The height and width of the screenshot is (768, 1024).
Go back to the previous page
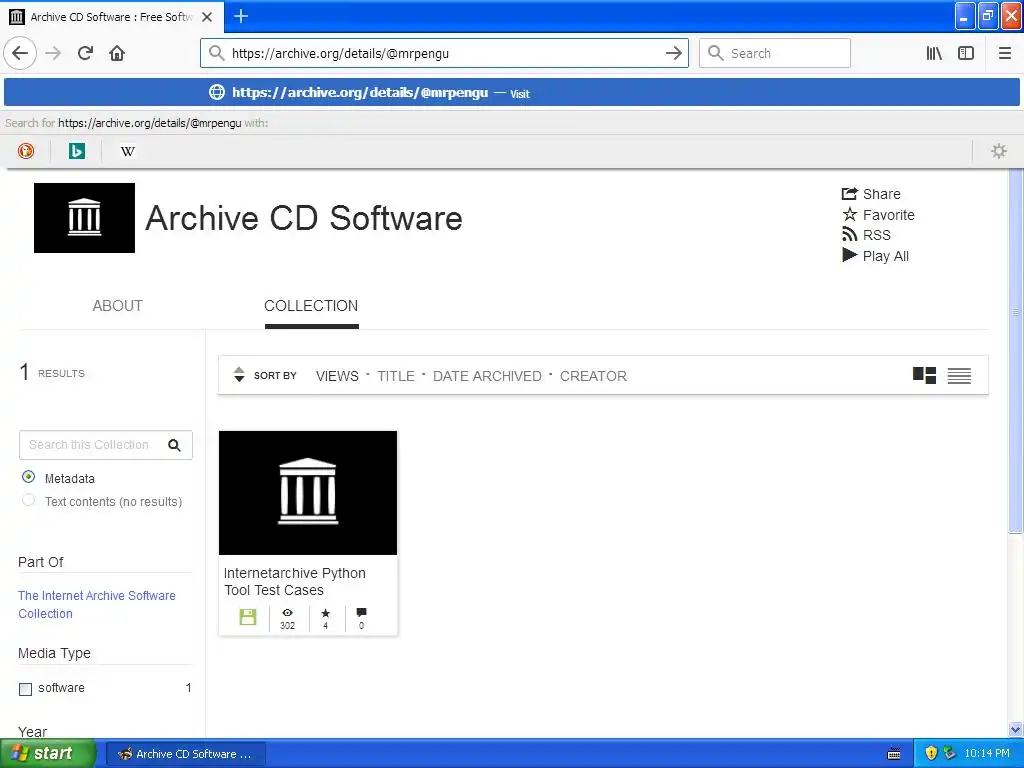20,53
